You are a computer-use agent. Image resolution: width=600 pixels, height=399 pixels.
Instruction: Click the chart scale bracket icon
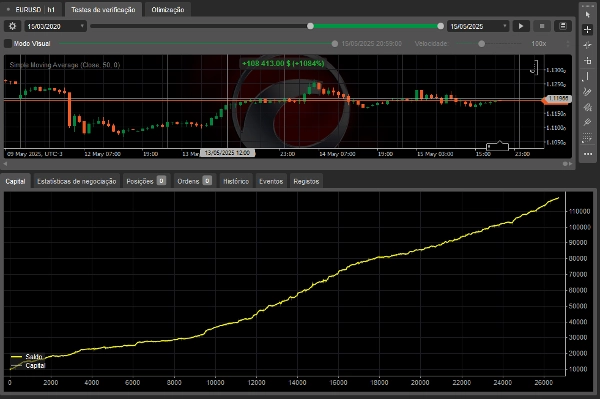coord(534,68)
